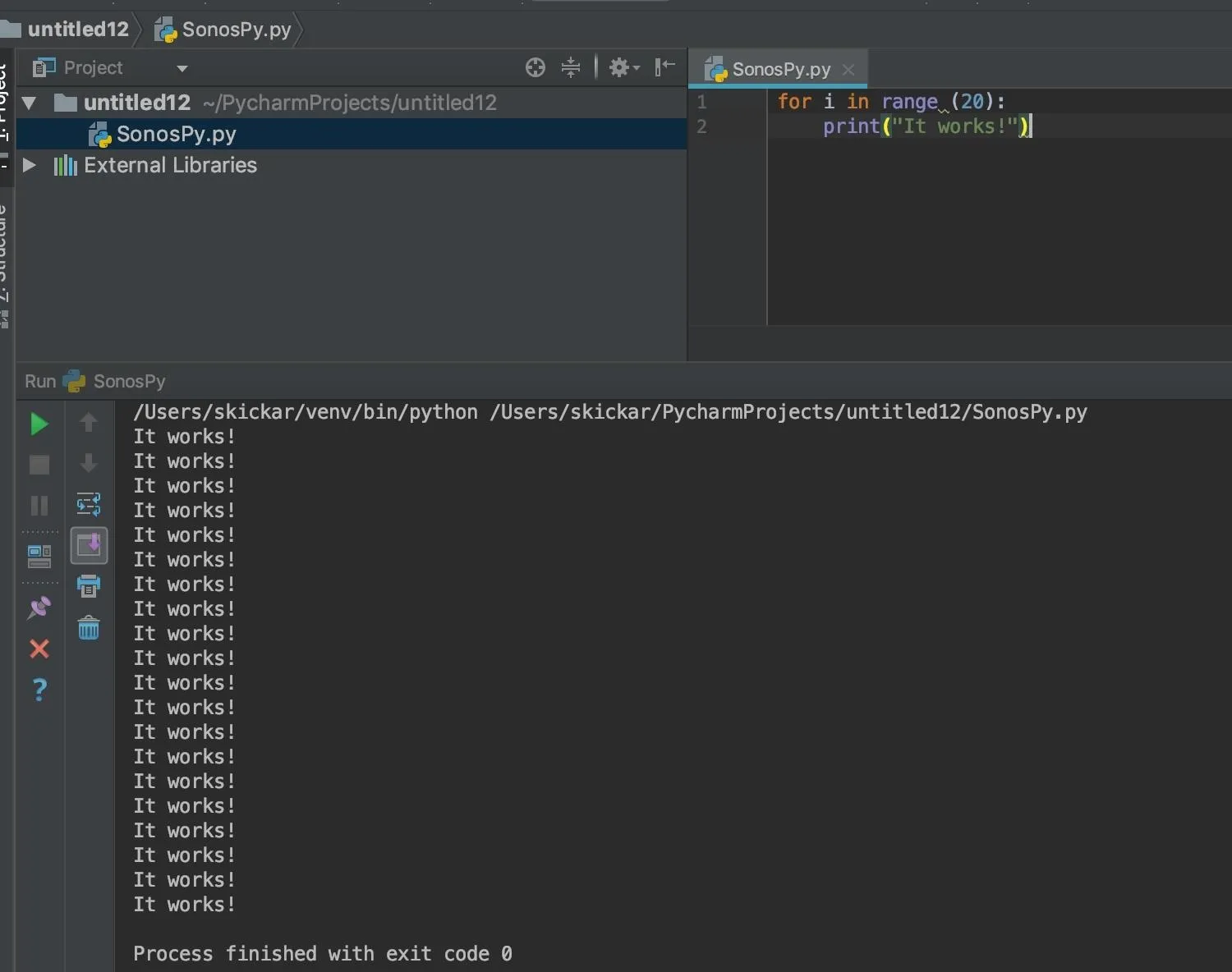Click the green Run (rerun) icon
Screen dimensions: 1232x972
tap(39, 424)
